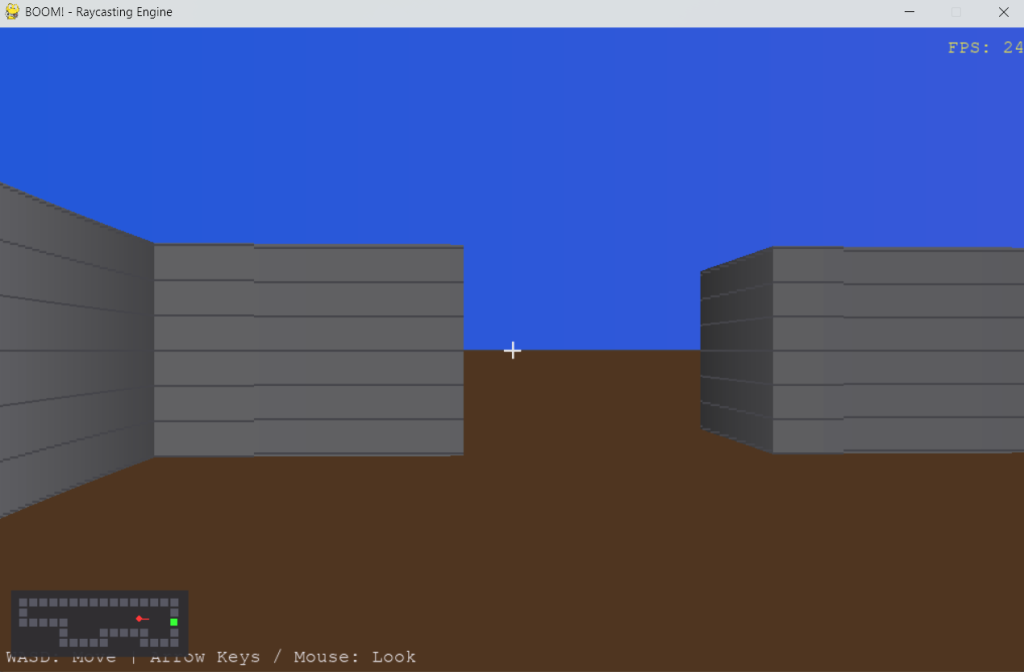Click the front-facing gray wall left of crosshair
The height and width of the screenshot is (672, 1024).
[x=308, y=350]
